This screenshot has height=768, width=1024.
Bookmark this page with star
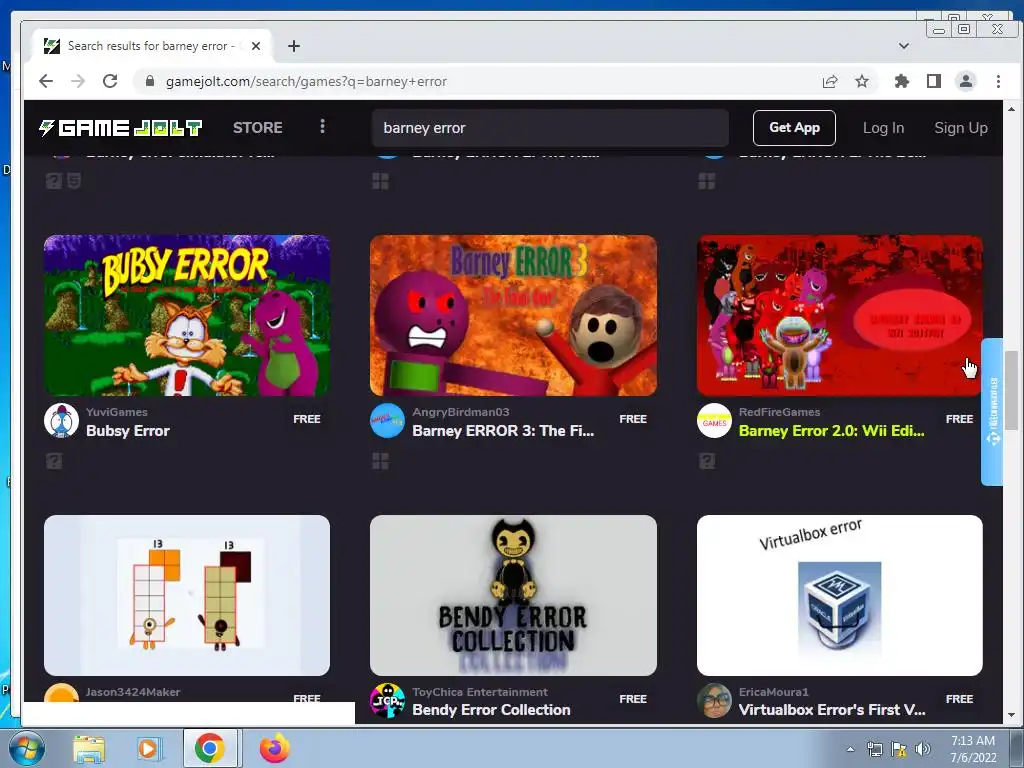(862, 81)
